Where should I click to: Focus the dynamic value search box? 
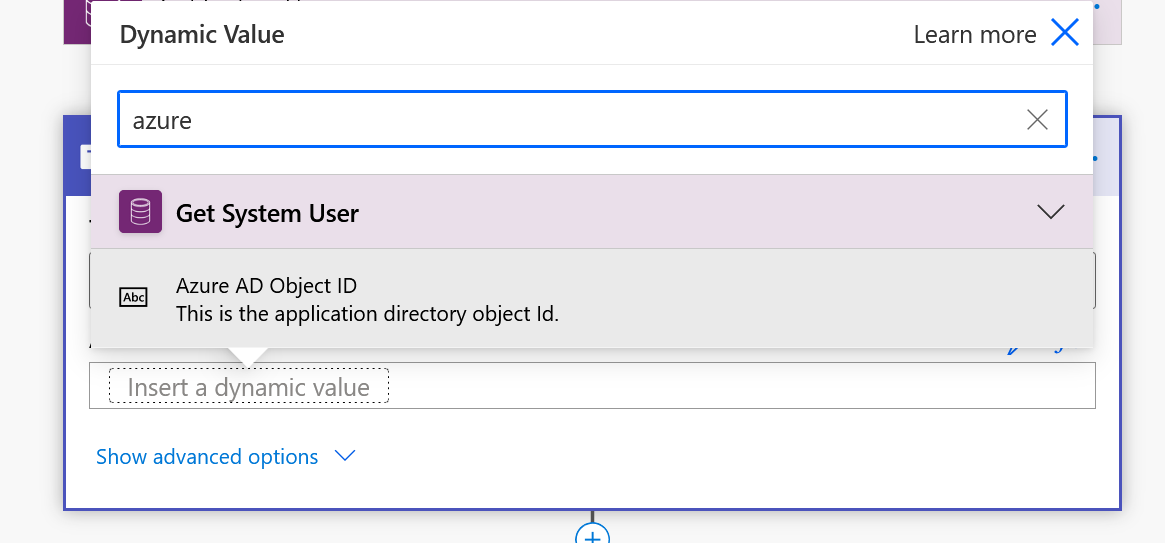tap(570, 120)
